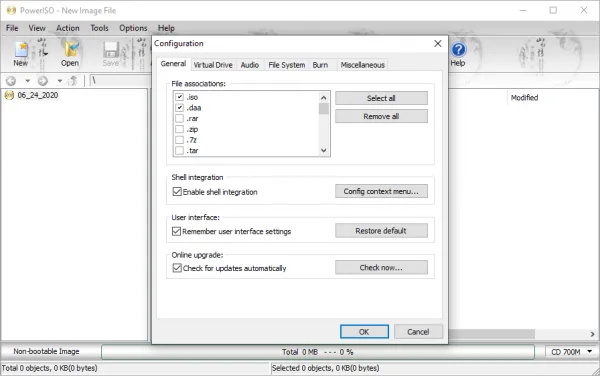Screen dimensions: 600x376
Task: Open the back history dropdown arrow
Action: tap(27, 81)
